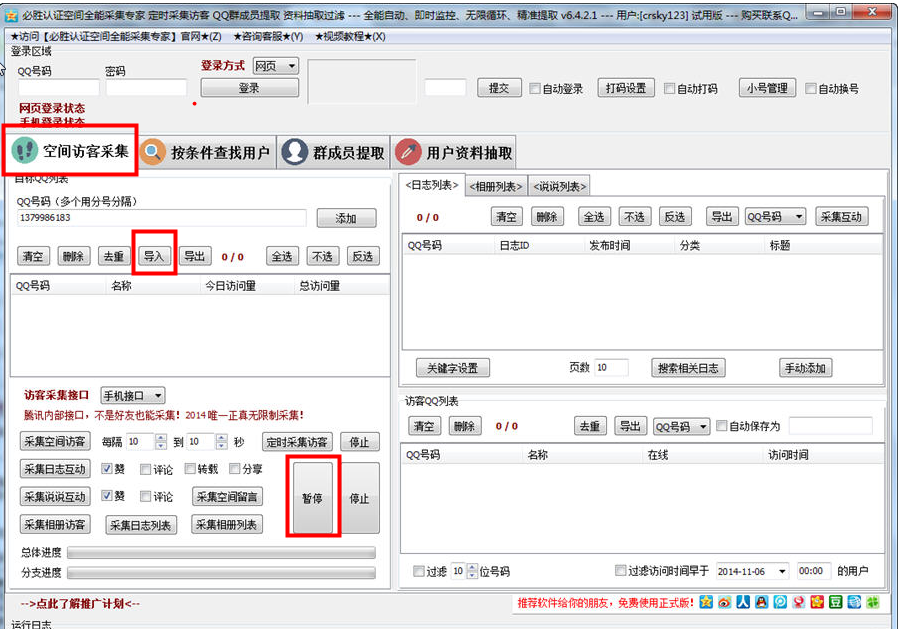899x629 pixels.
Task: Check the 转载 checkbox
Action: coord(190,468)
